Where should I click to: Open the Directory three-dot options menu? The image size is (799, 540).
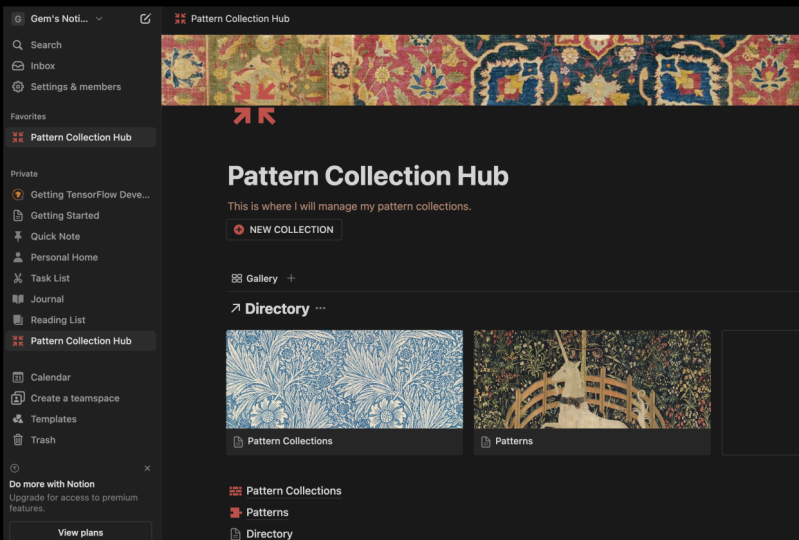tap(321, 308)
